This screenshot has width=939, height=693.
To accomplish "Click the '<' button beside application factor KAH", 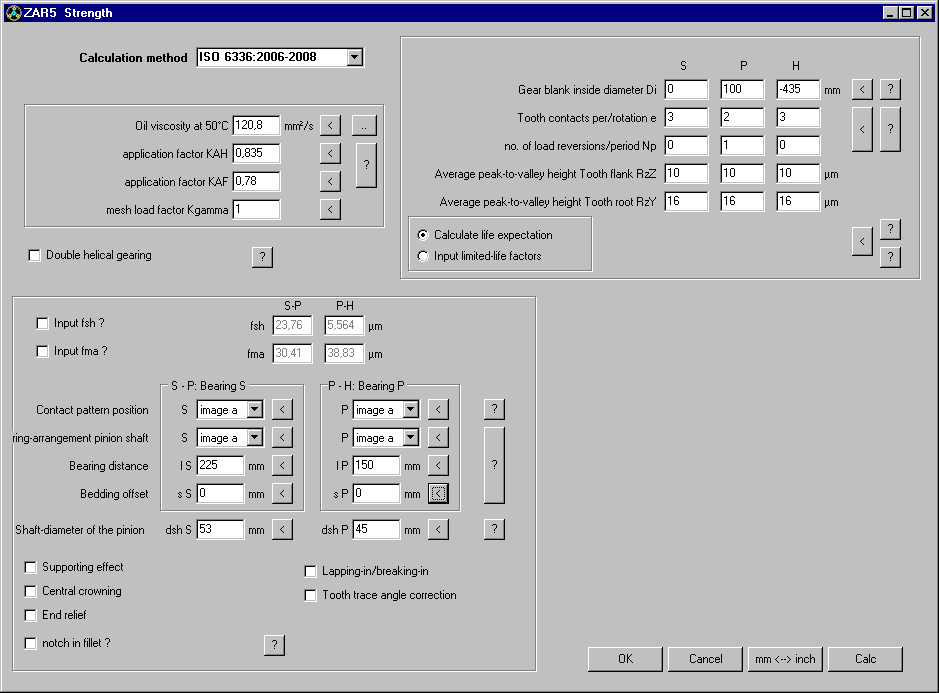I will point(331,154).
